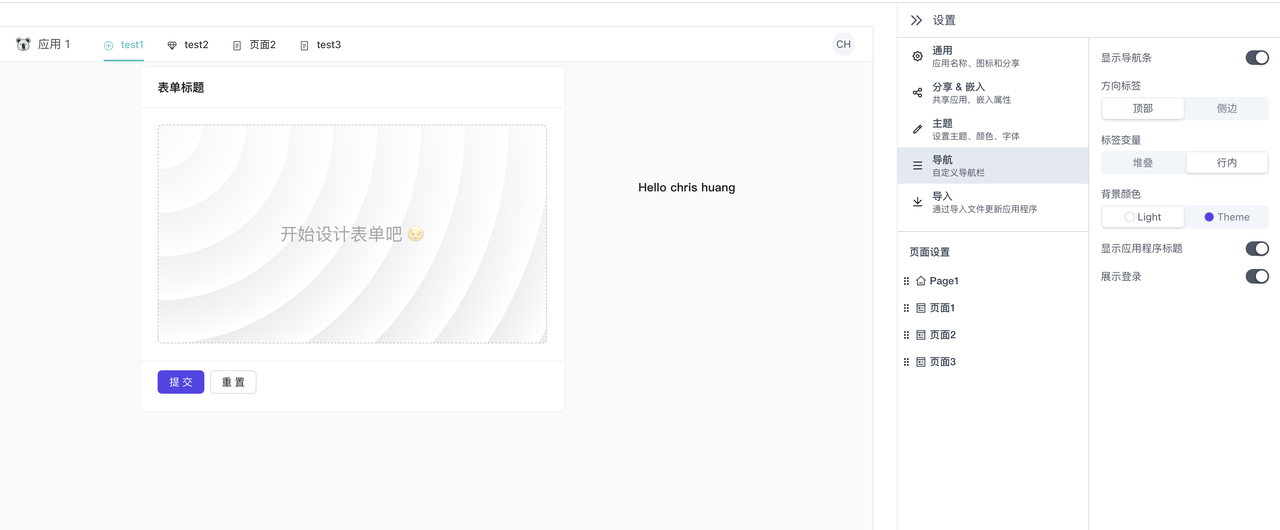The height and width of the screenshot is (530, 1280).
Task: Switch to the 页面2 tab
Action: tap(254, 45)
